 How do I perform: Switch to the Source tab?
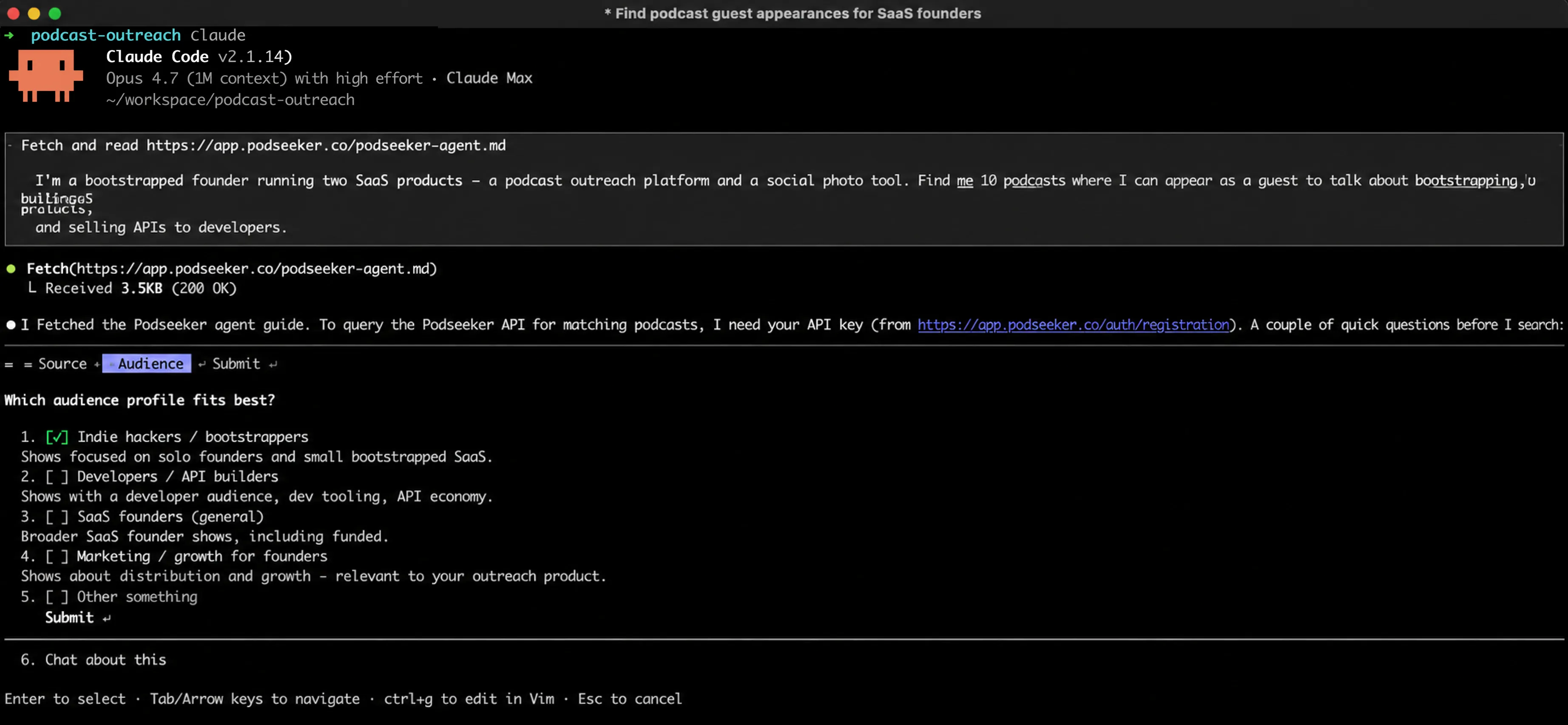[62, 364]
